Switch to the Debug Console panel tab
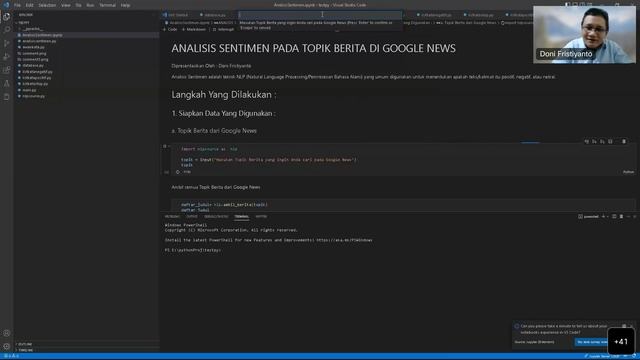Viewport: 640px width, 360px height. pyautogui.click(x=216, y=217)
